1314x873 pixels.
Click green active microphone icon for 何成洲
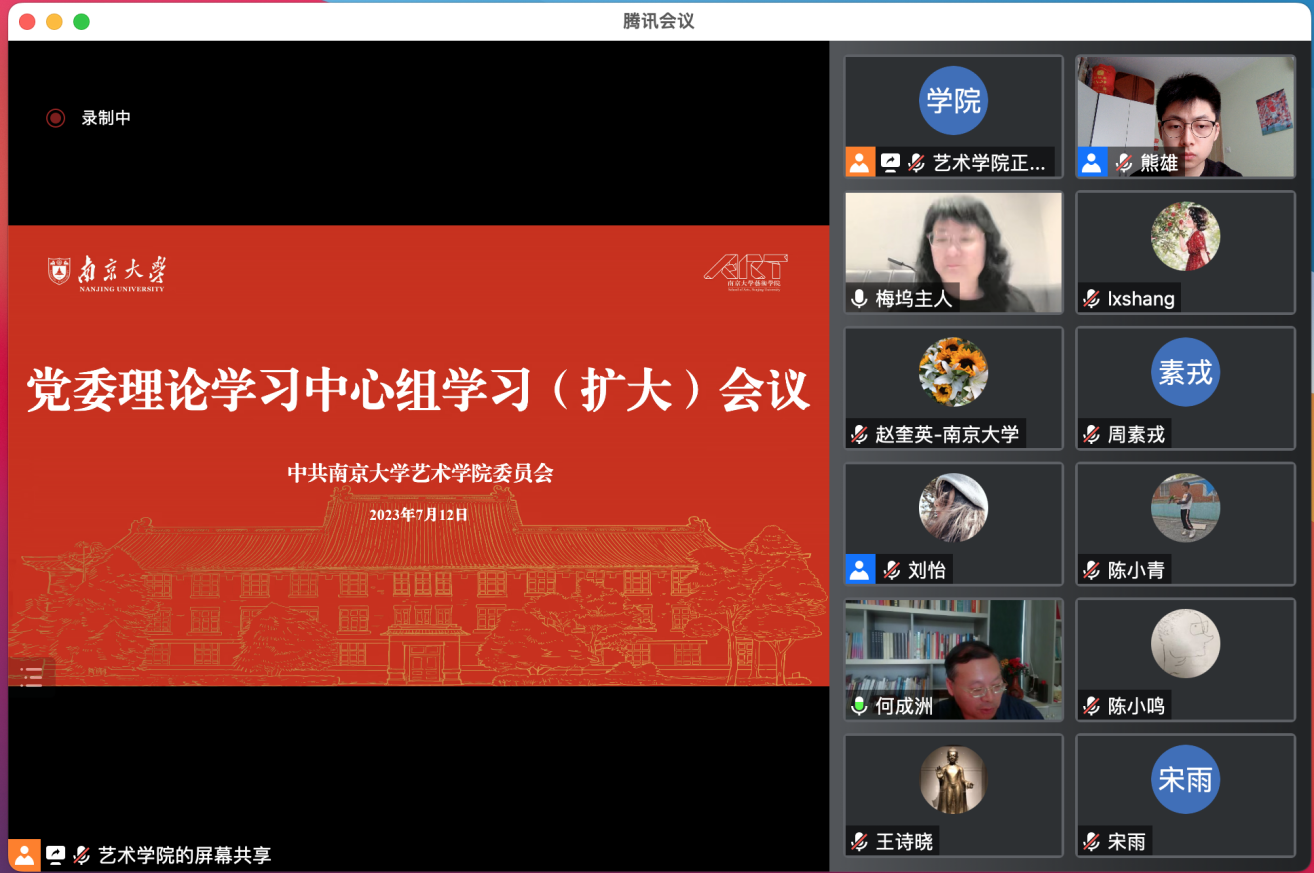[x=859, y=706]
